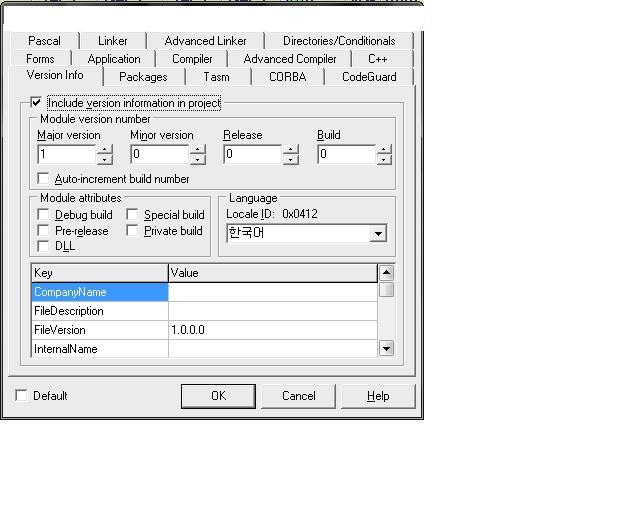Enable Auto-increment build number
Viewport: 640px width, 512px height.
coord(43,179)
